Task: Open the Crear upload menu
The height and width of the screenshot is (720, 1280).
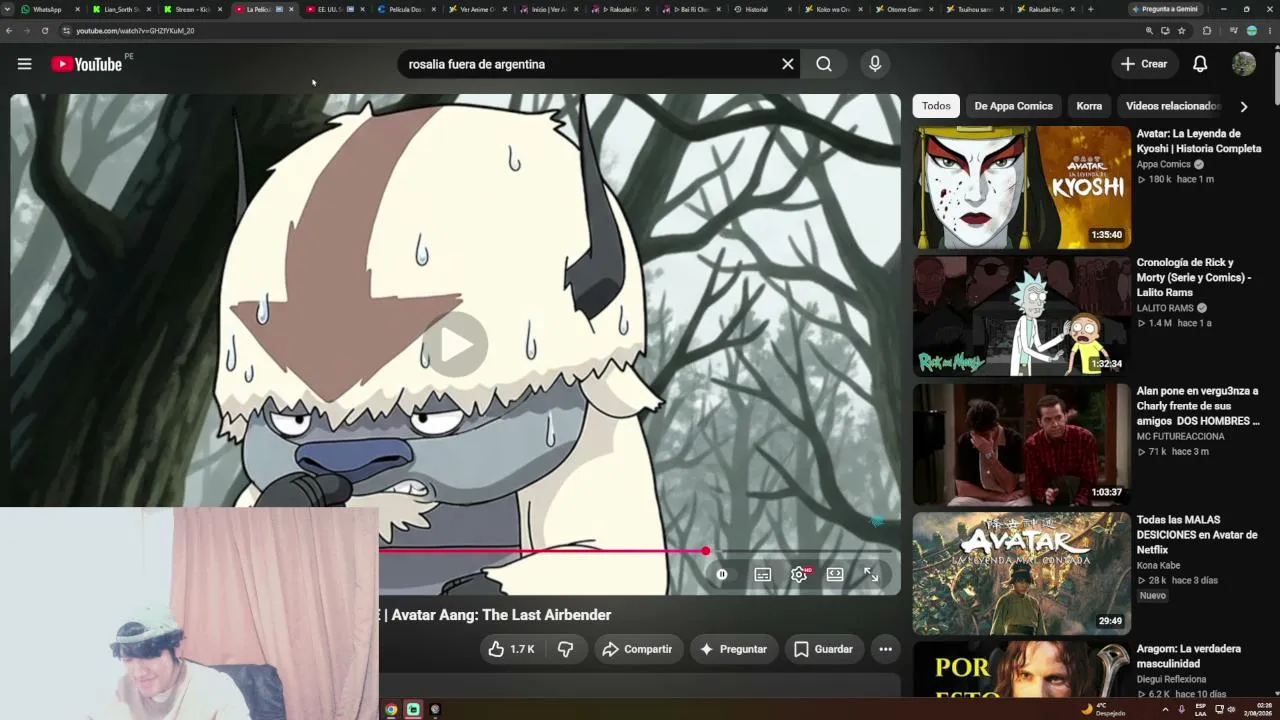Action: [x=1144, y=64]
